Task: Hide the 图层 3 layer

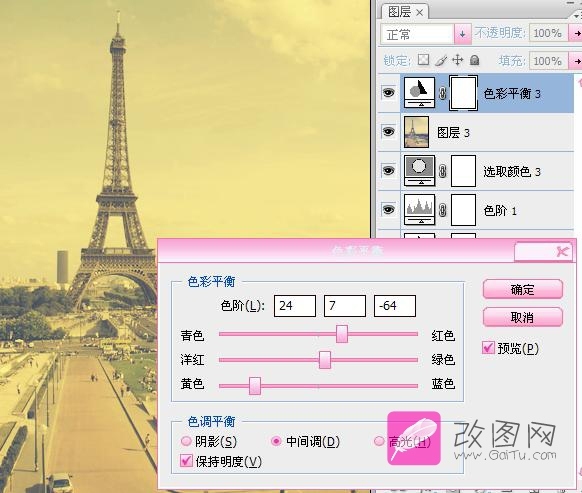Action: (388, 131)
